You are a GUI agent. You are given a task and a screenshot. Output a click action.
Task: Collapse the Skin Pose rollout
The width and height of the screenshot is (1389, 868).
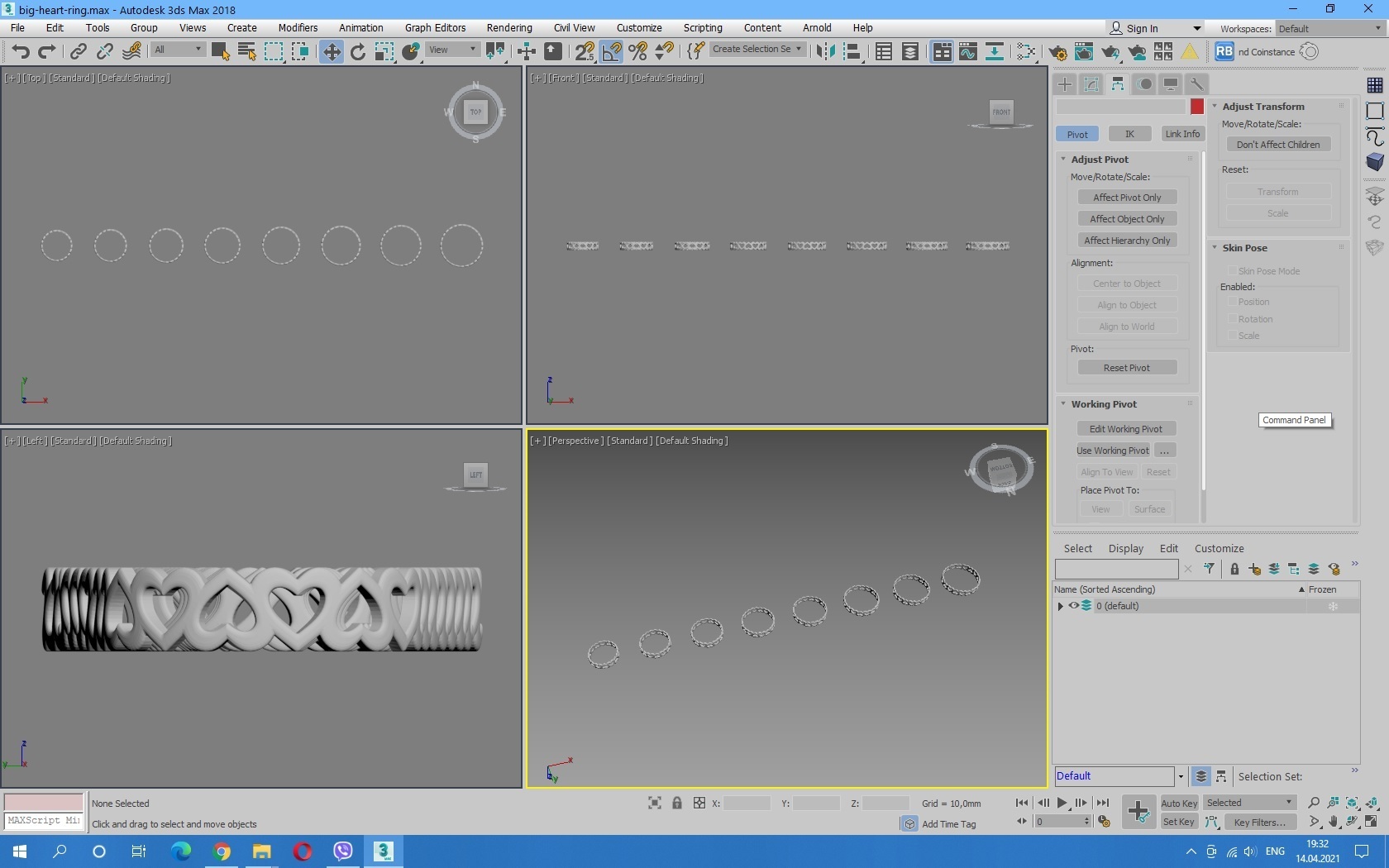[1244, 248]
